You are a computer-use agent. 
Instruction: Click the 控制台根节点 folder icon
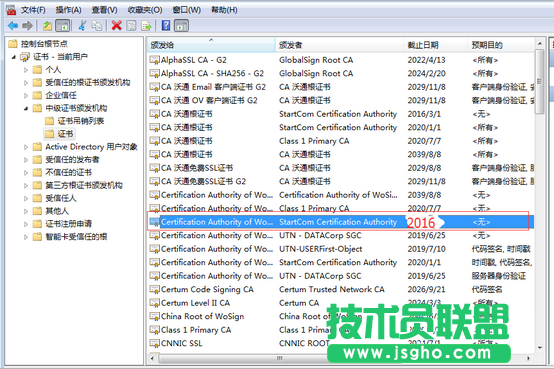(x=13, y=44)
